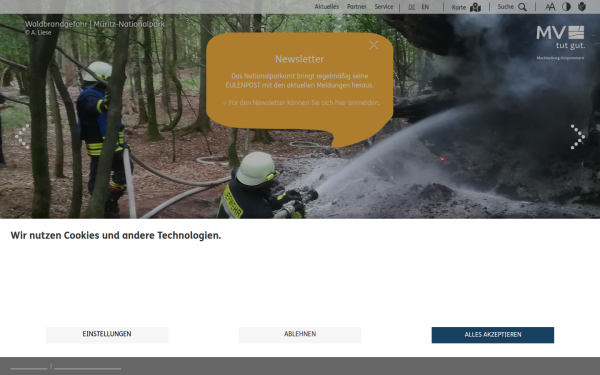The height and width of the screenshot is (375, 600).
Task: Toggle high contrast mode icon
Action: (x=566, y=7)
